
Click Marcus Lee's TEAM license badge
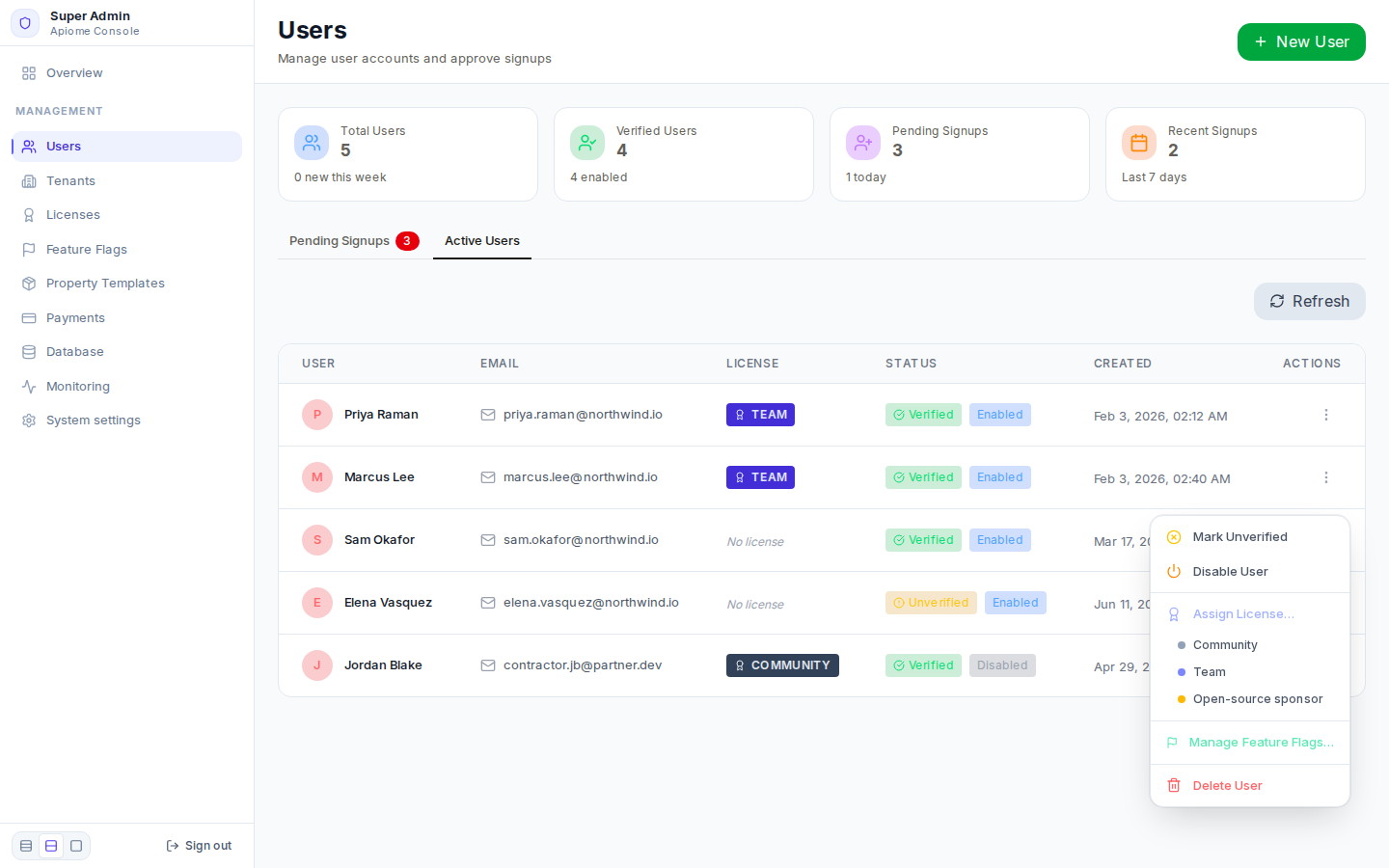[760, 477]
